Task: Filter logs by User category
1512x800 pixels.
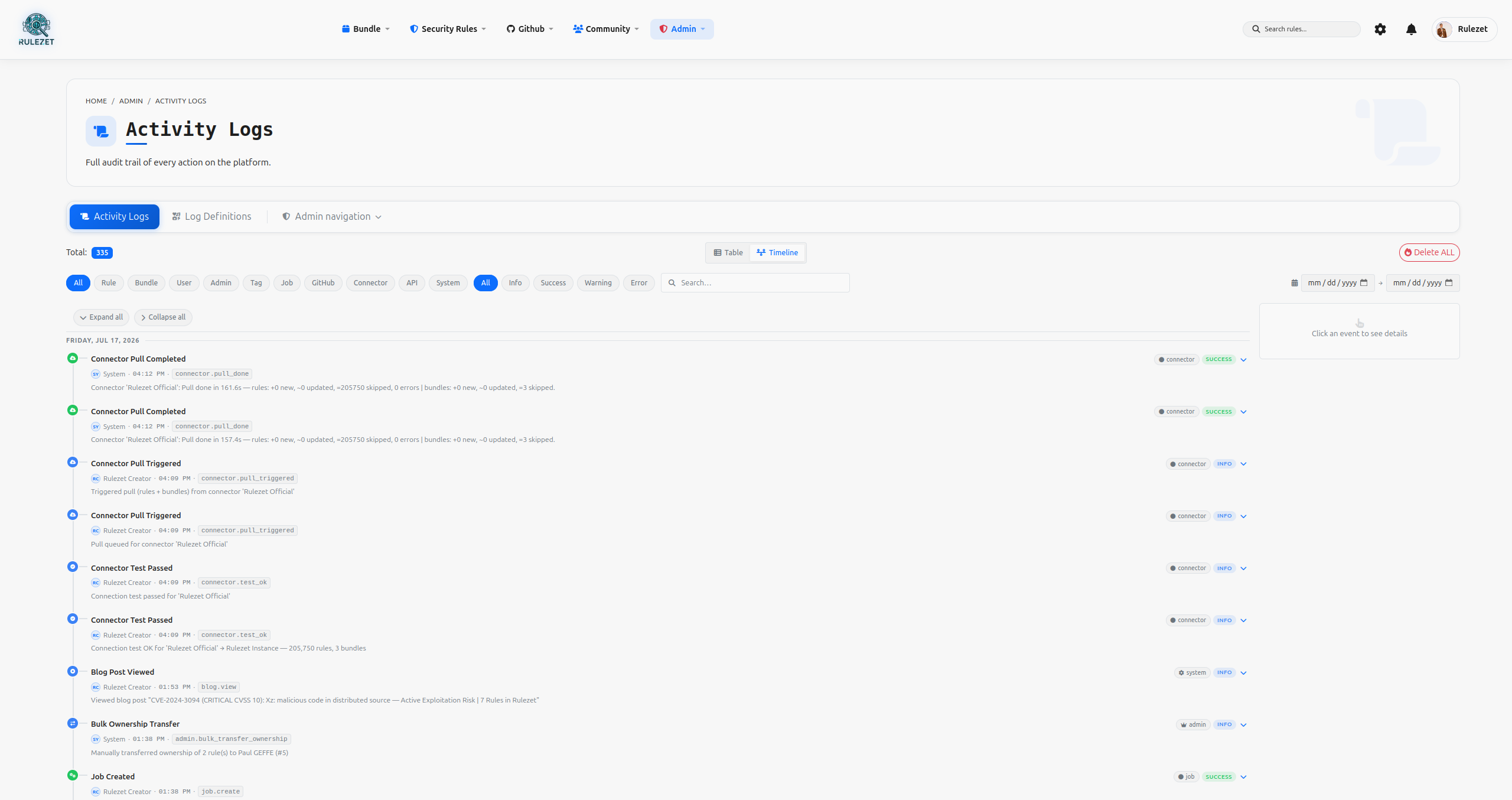Action: pos(184,283)
